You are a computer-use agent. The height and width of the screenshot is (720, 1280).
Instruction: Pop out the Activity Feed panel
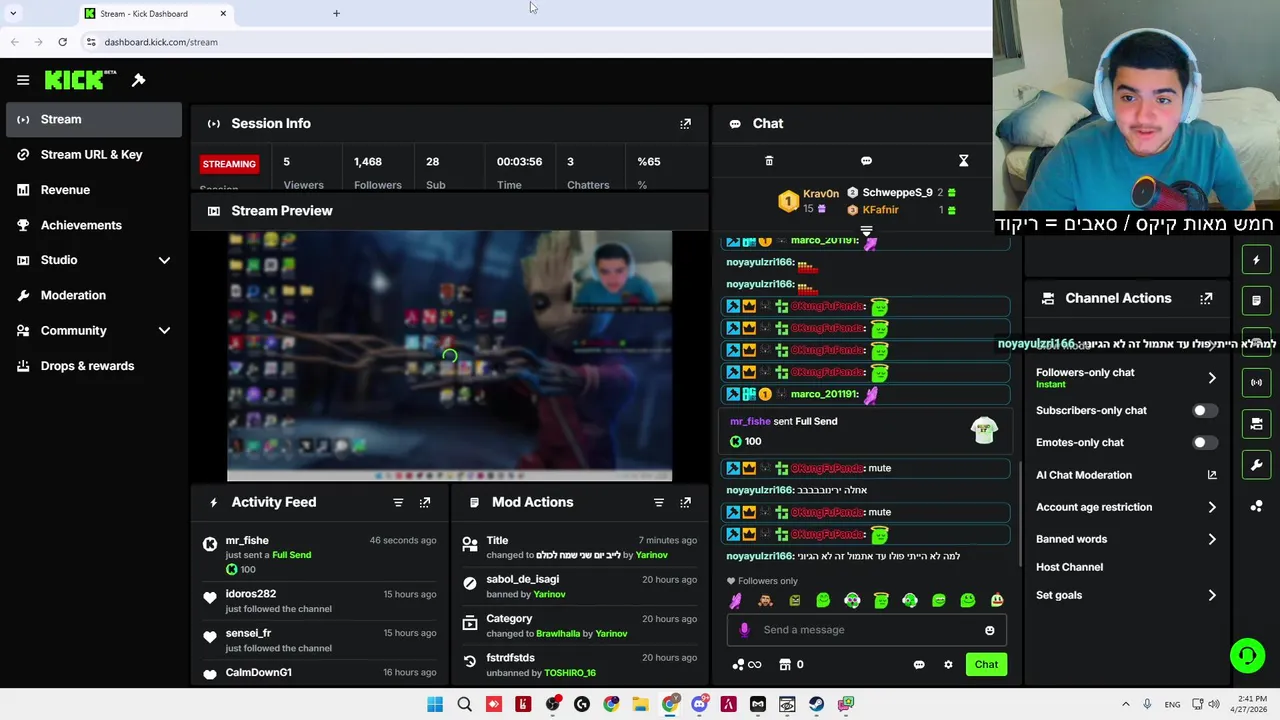pyautogui.click(x=425, y=502)
